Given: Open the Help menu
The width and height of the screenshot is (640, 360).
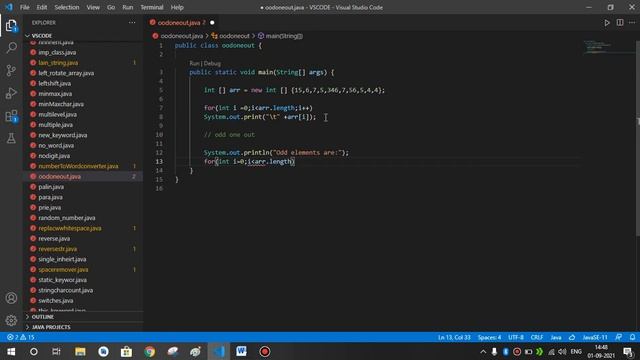Looking at the screenshot, I should coord(177,7).
